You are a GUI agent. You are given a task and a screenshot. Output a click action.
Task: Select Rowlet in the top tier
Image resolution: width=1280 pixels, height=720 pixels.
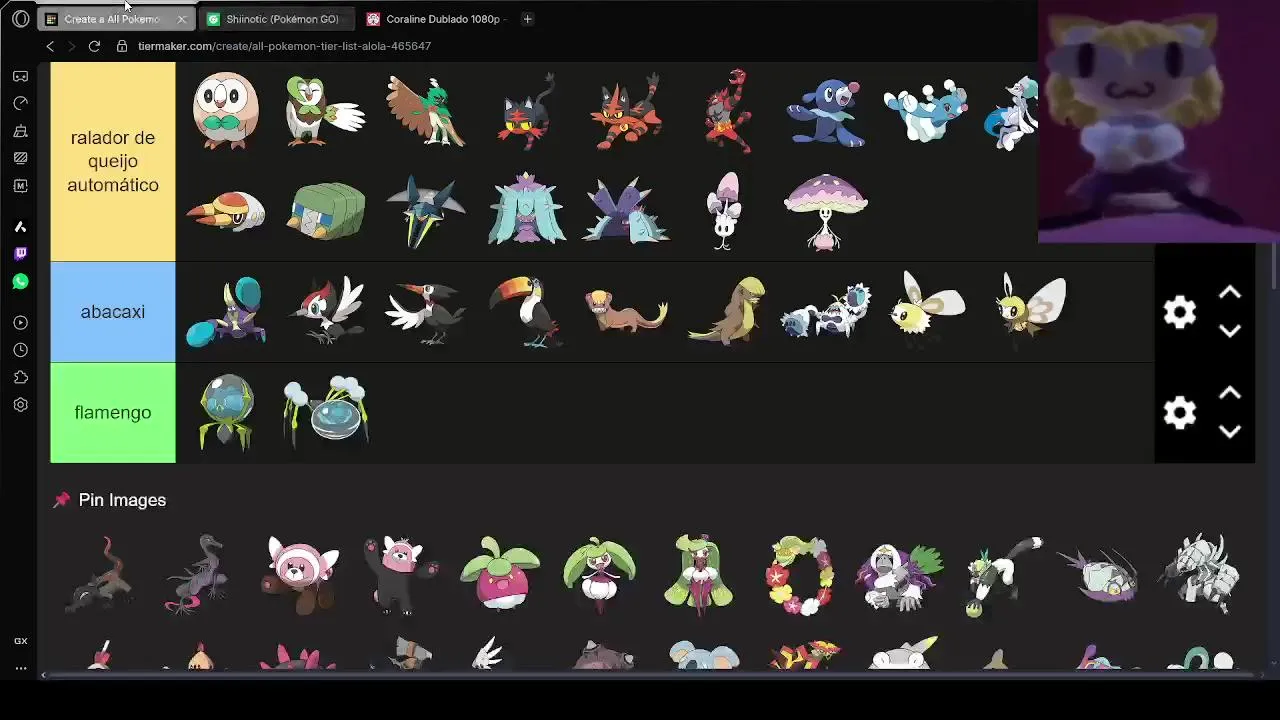pyautogui.click(x=226, y=111)
